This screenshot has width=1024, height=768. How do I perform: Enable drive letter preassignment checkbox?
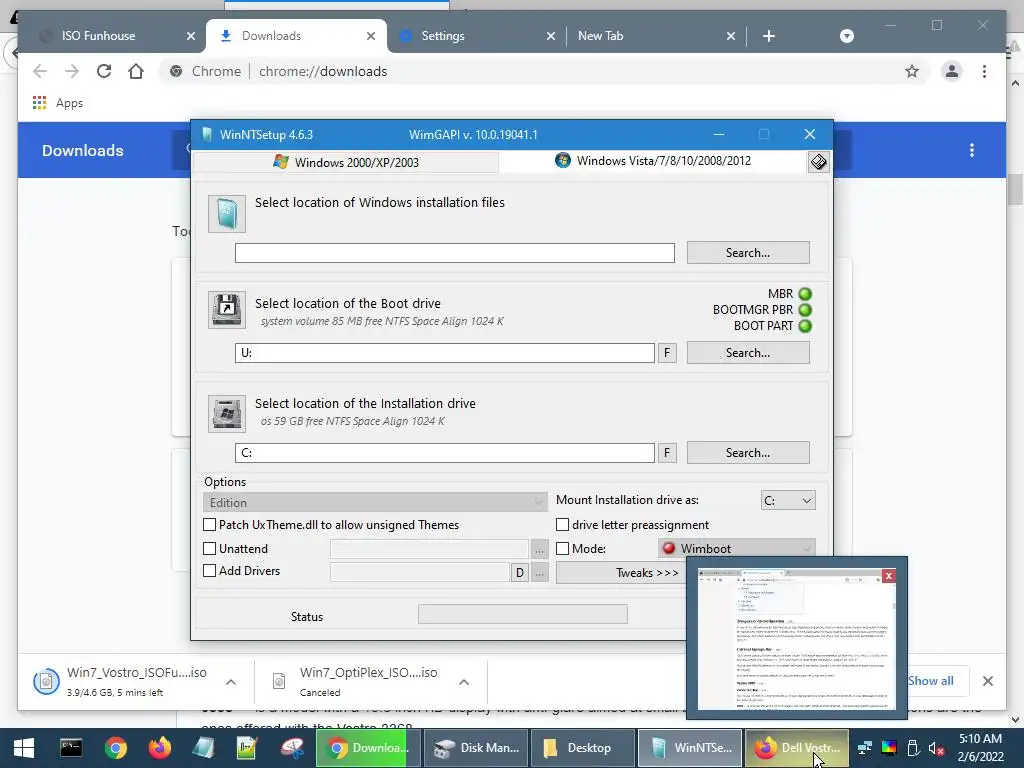[562, 524]
